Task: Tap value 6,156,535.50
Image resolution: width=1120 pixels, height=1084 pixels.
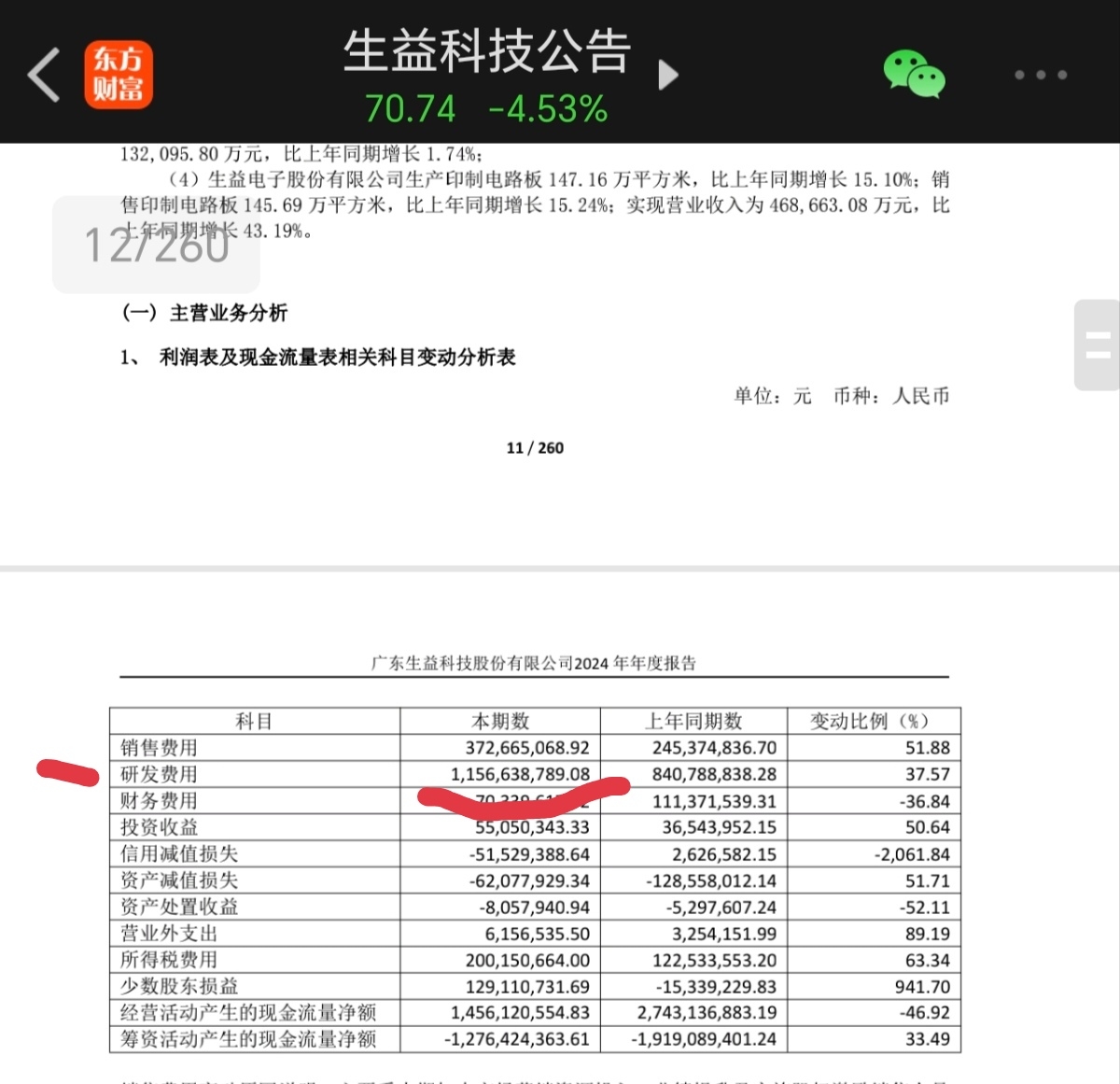Action: click(537, 933)
